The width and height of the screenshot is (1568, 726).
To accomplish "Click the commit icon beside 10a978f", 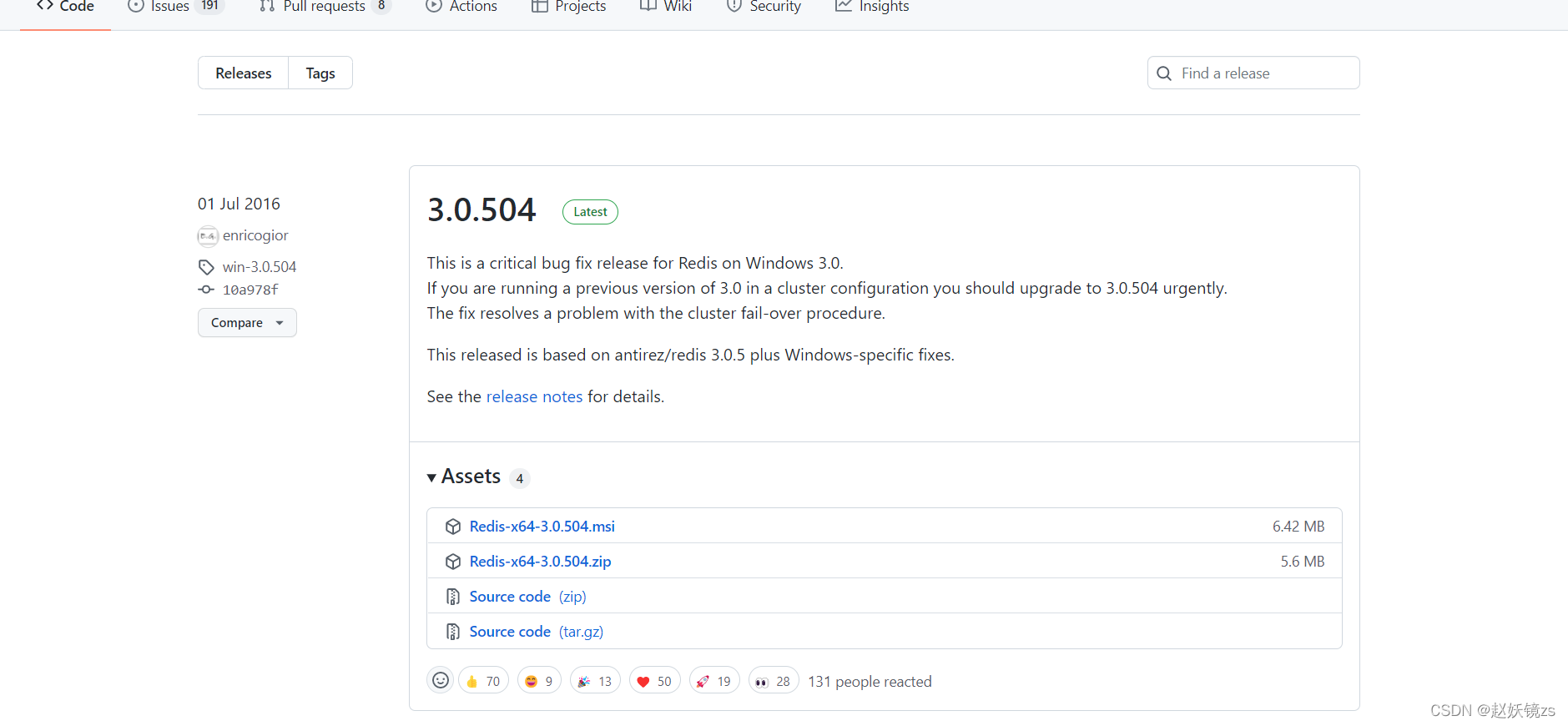I will tap(206, 290).
